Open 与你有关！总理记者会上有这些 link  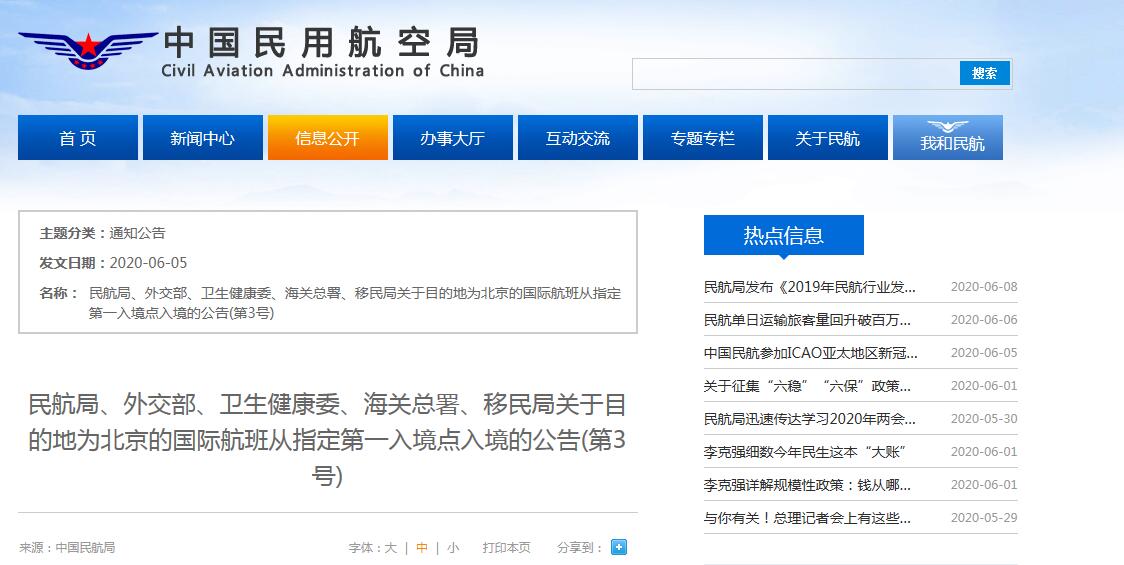pyautogui.click(x=807, y=518)
